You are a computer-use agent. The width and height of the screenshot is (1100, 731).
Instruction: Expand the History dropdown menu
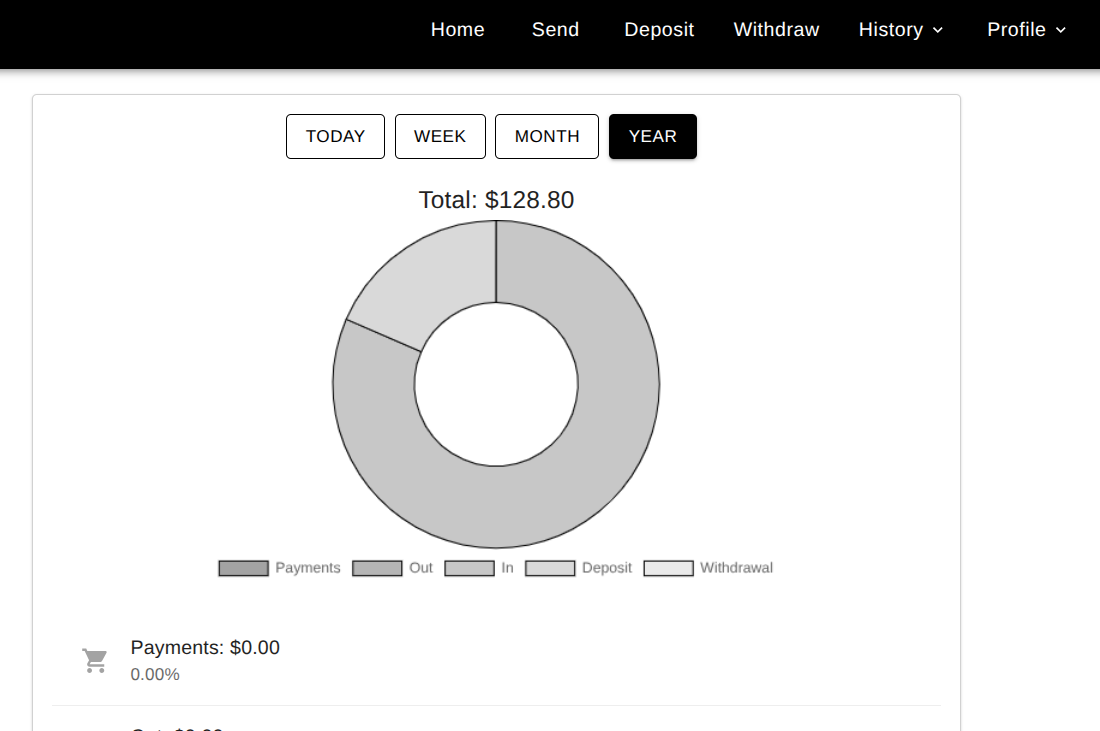pos(890,30)
